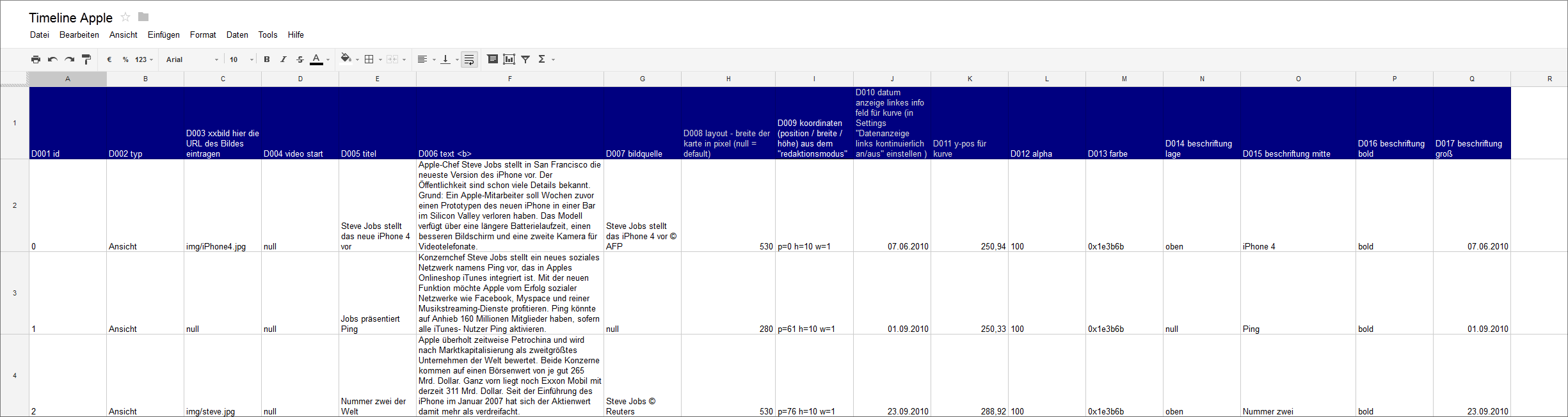Open the functions dropdown arrow
This screenshot has height=417, width=1568.
(x=553, y=59)
